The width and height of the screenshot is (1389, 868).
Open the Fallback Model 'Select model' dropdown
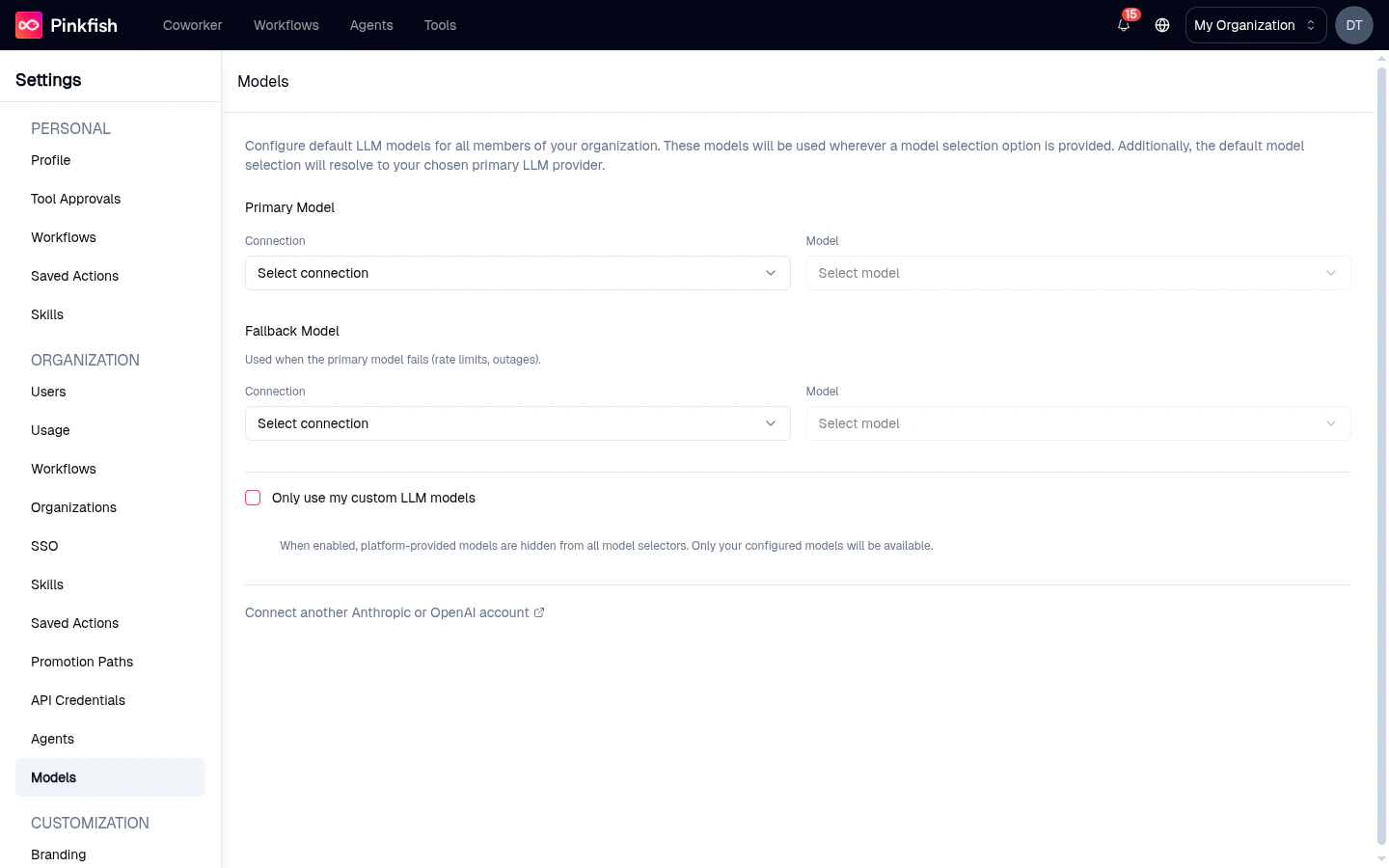coord(1078,423)
